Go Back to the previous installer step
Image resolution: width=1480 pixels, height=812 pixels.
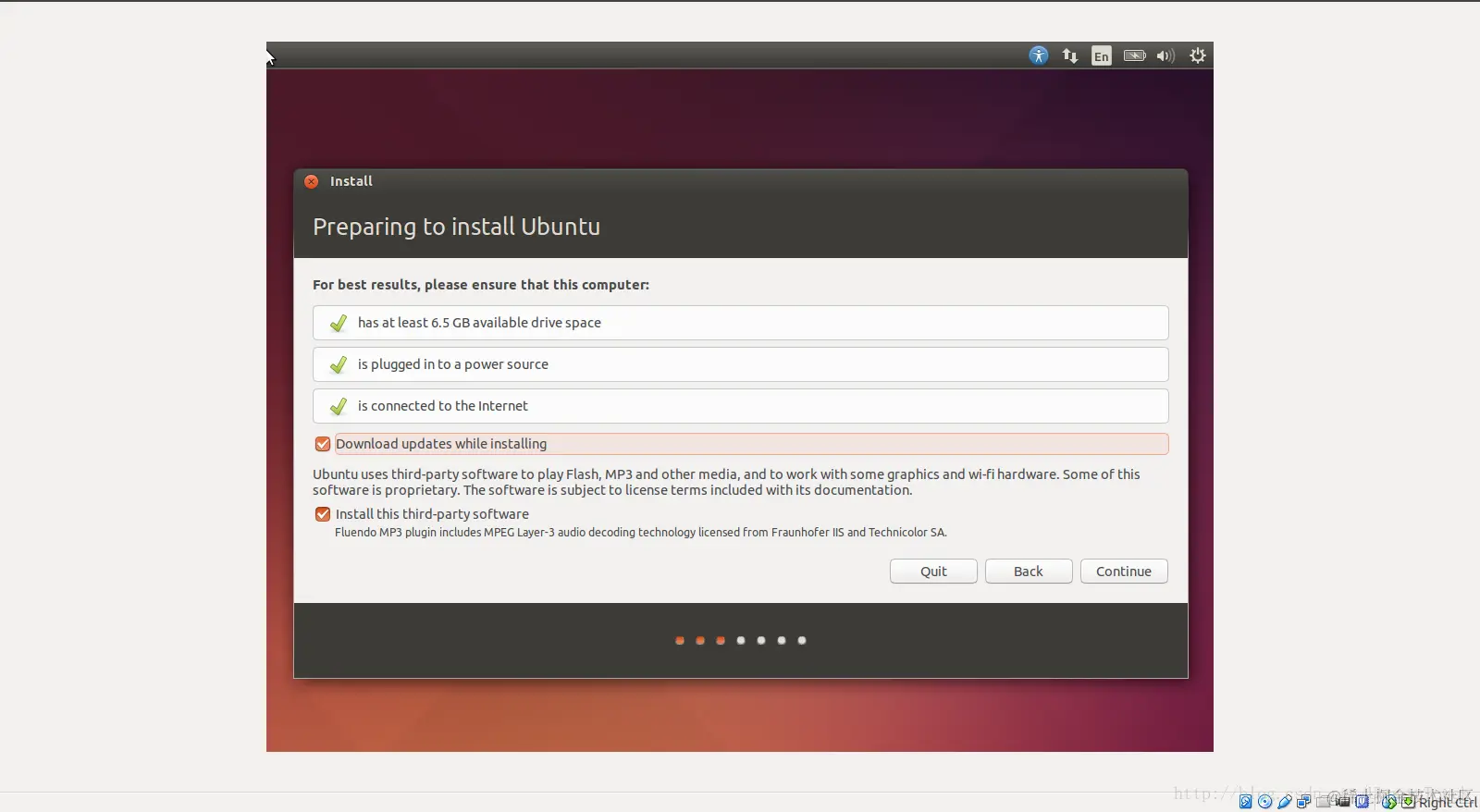tap(1029, 572)
